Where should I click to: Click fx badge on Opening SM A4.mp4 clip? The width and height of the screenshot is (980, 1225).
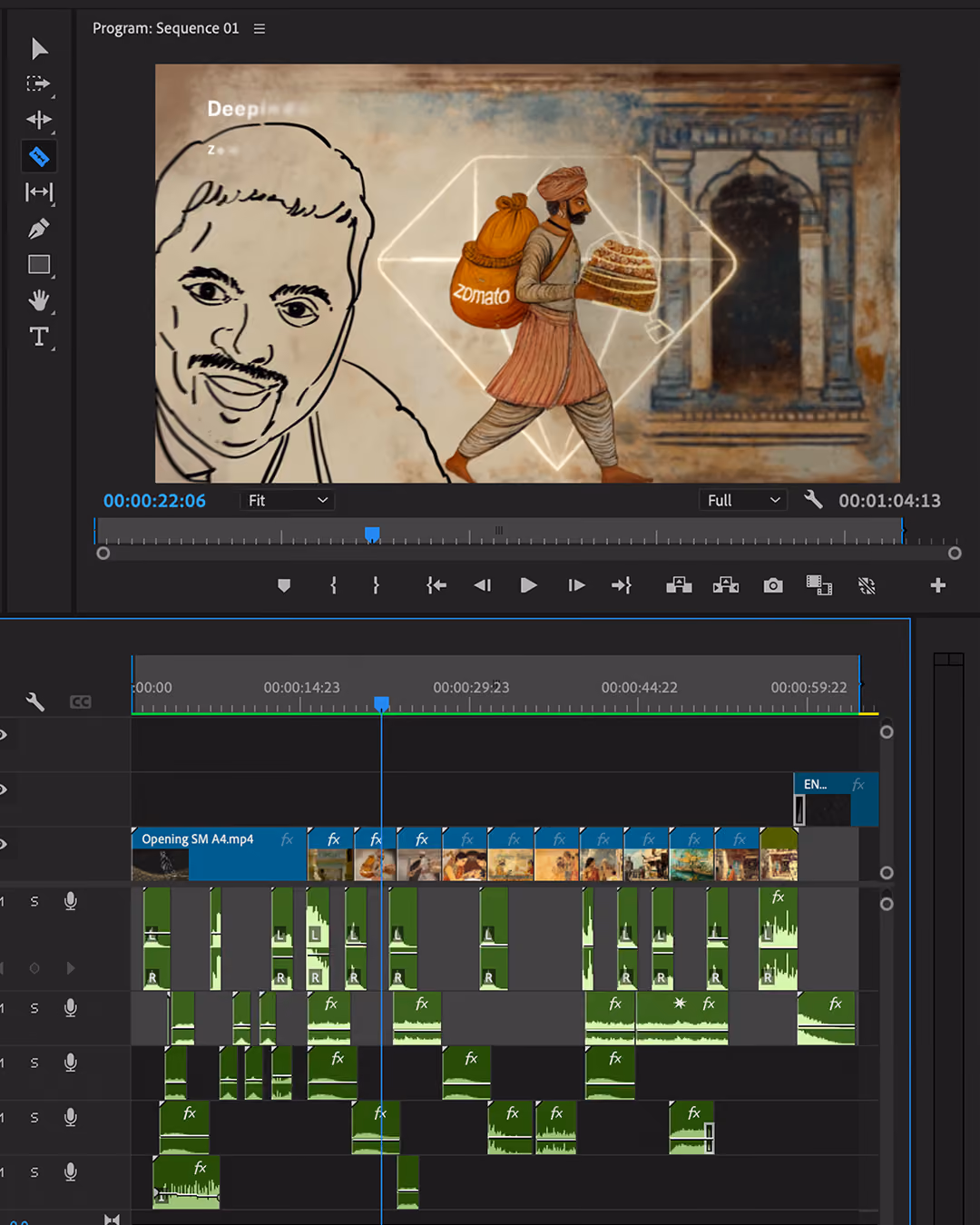[287, 839]
